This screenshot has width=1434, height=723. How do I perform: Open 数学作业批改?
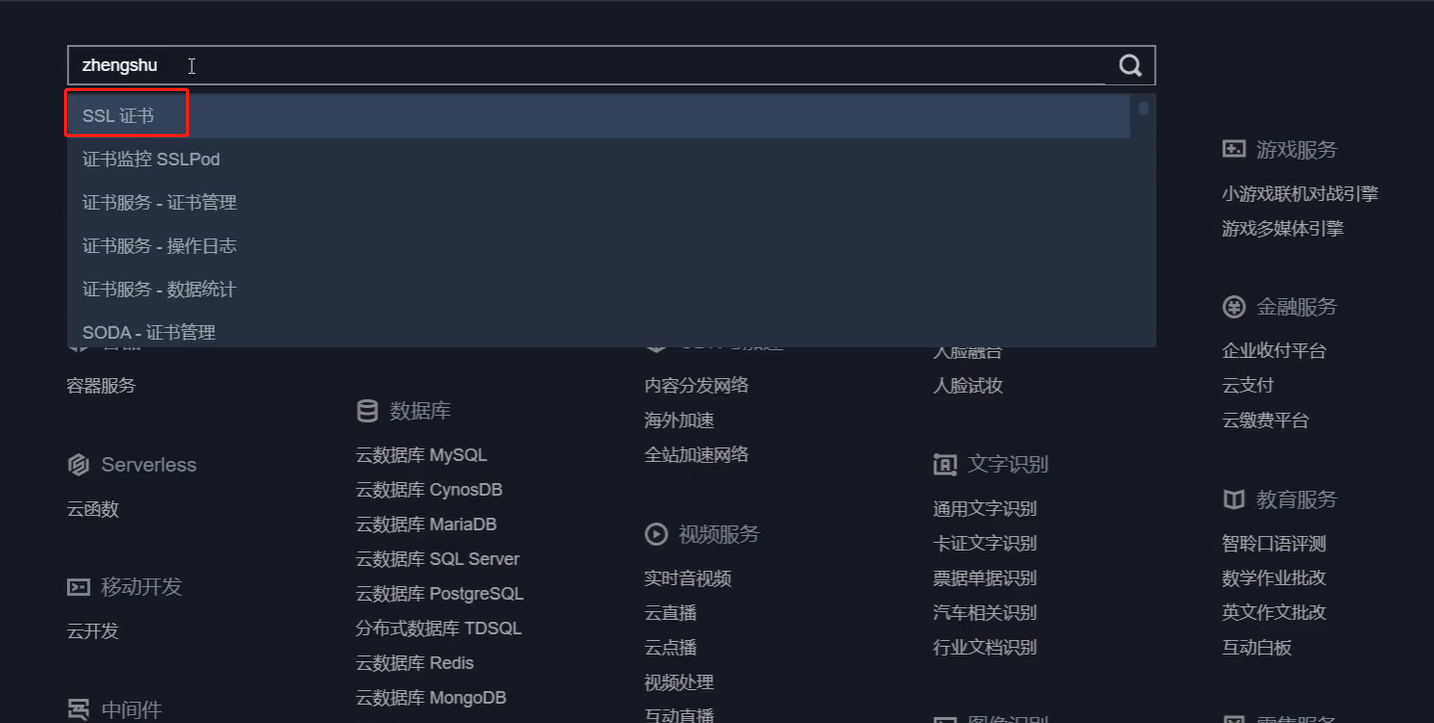click(x=1274, y=578)
